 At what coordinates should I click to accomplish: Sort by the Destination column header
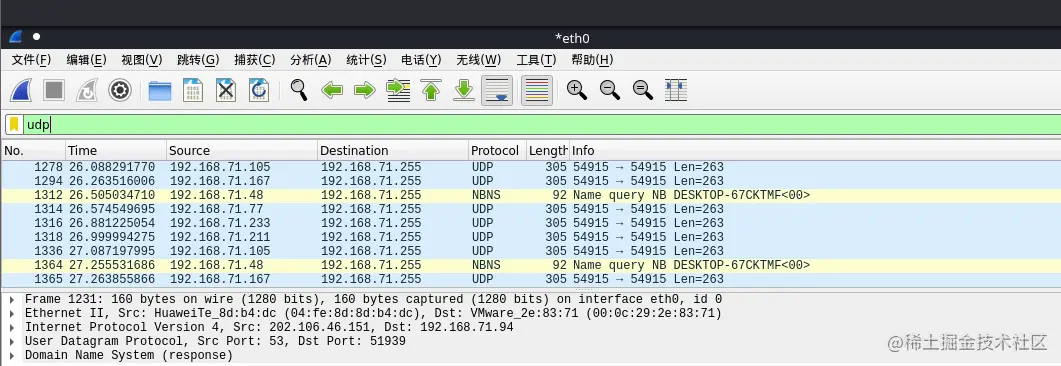pos(392,150)
